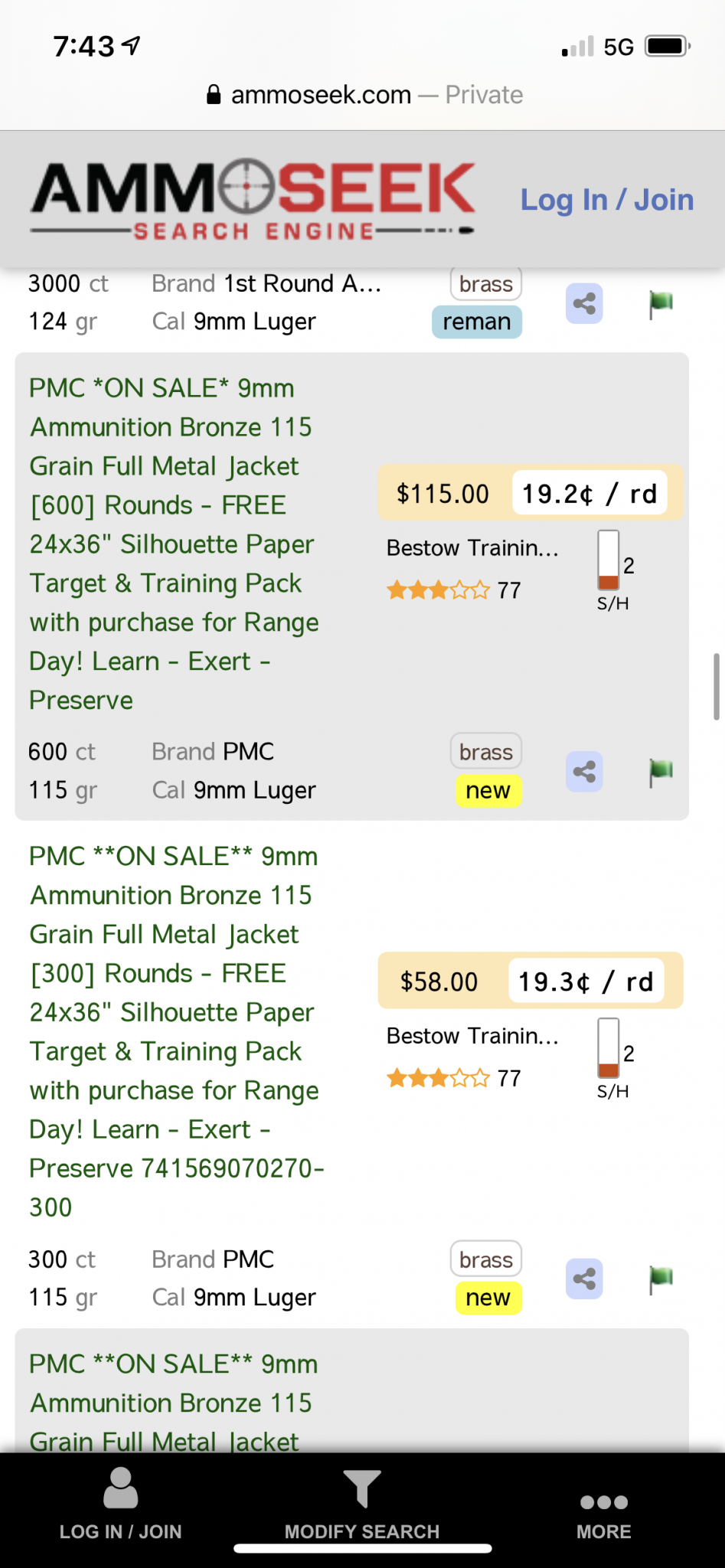Image resolution: width=725 pixels, height=1568 pixels.
Task: Tap the ammoseek.com address bar
Action: tap(364, 95)
